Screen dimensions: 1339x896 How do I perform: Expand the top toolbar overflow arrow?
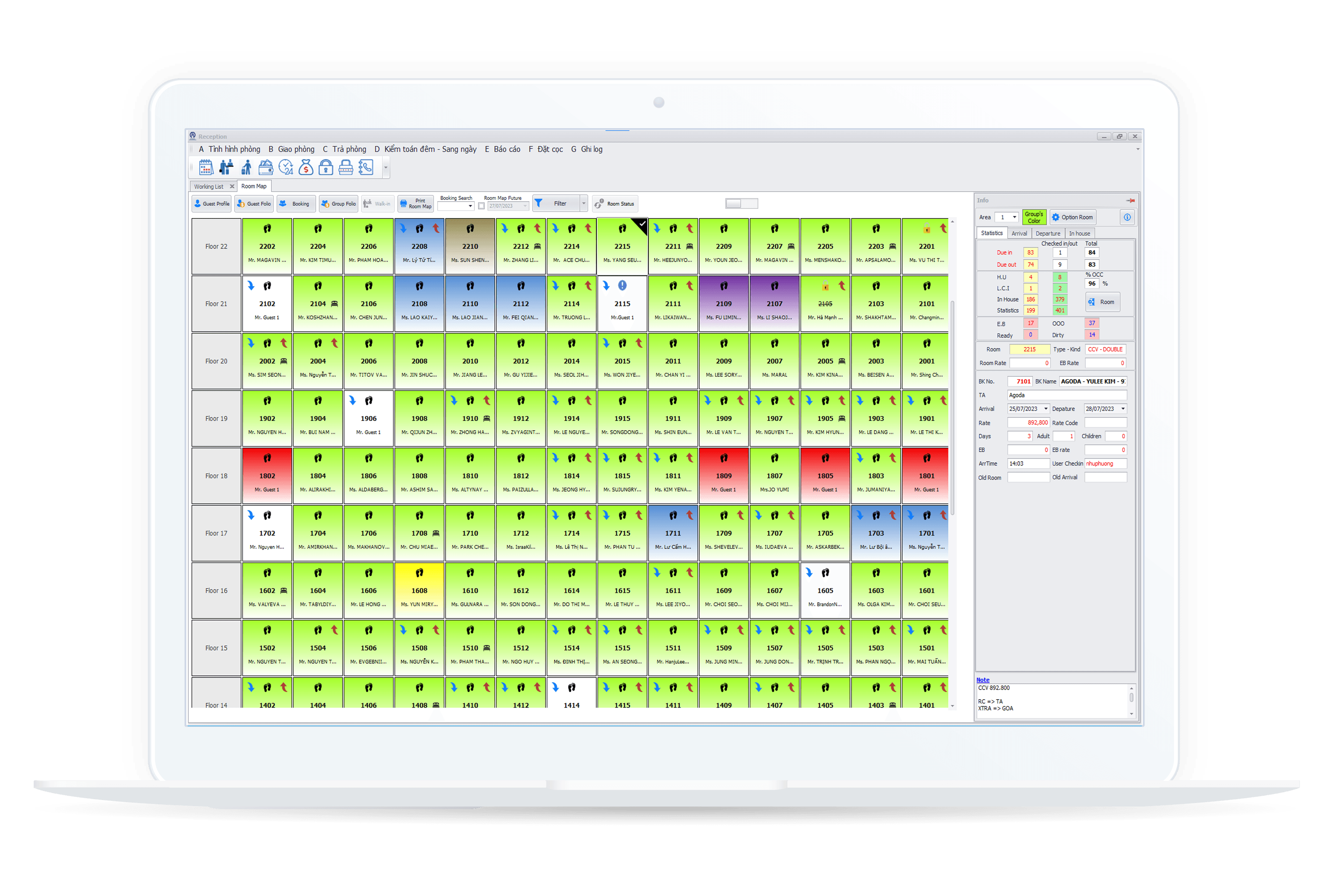[x=386, y=168]
